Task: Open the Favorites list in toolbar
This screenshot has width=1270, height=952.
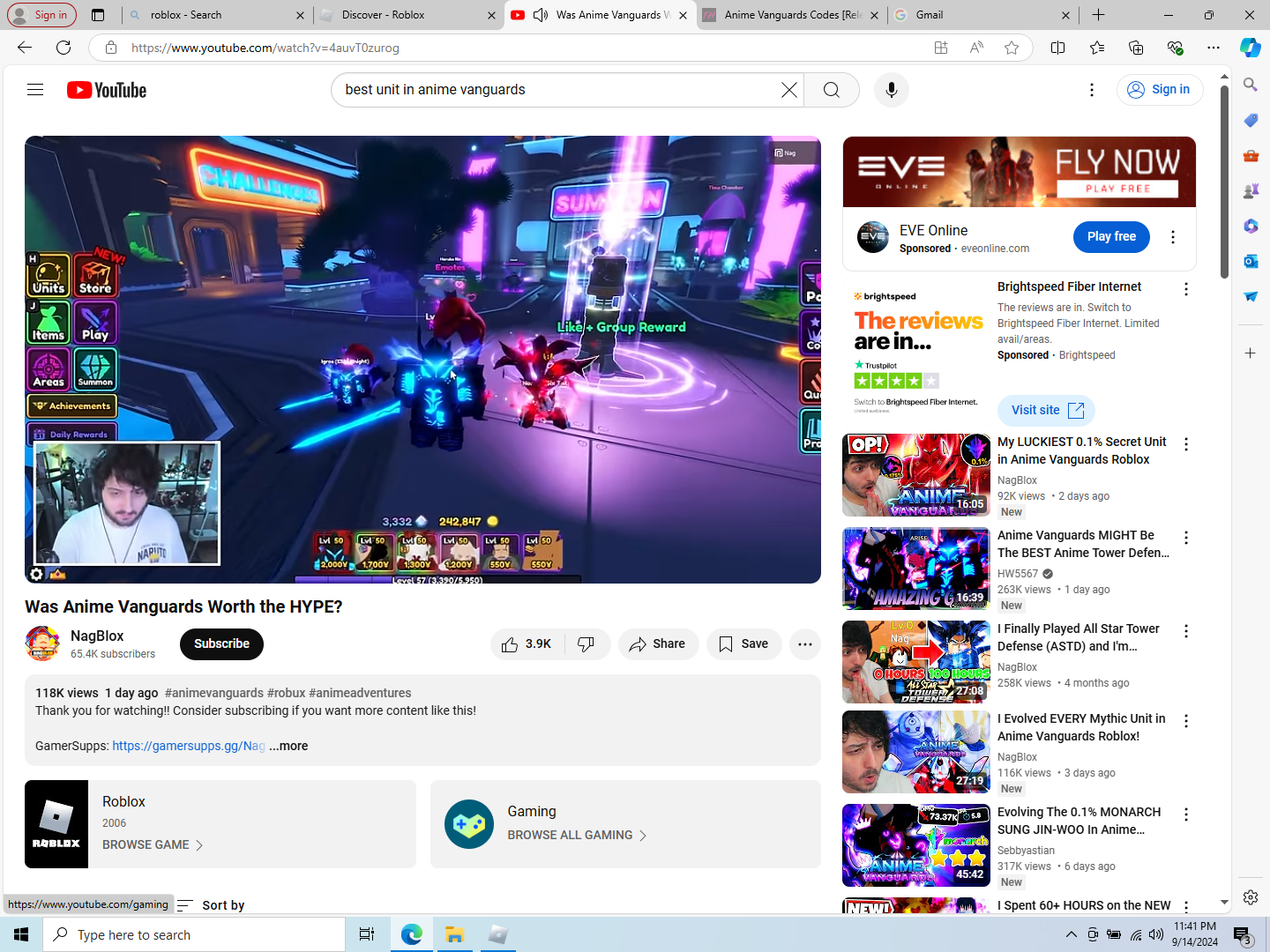Action: [1097, 48]
